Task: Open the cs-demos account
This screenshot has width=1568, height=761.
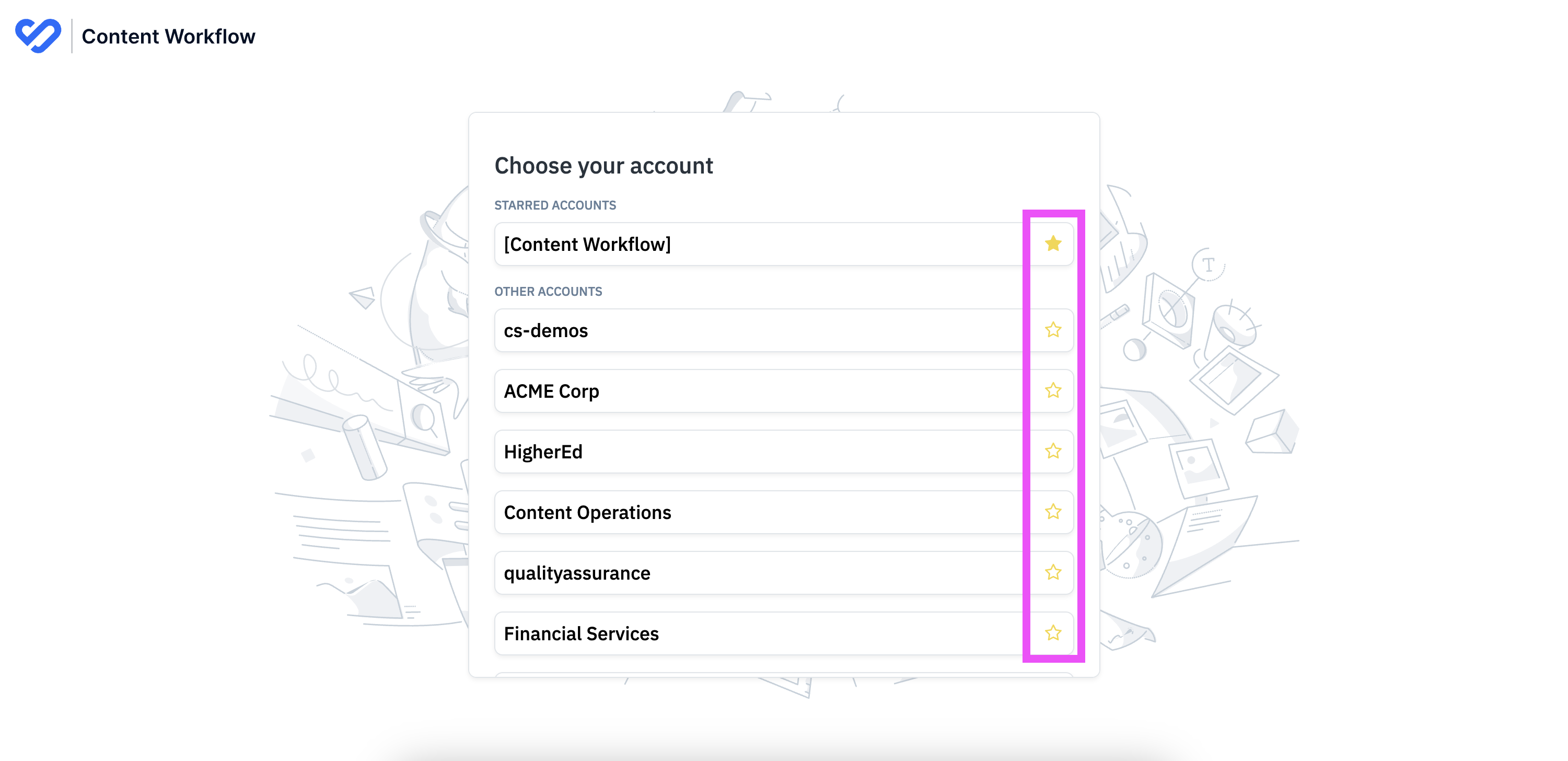Action: (730, 329)
